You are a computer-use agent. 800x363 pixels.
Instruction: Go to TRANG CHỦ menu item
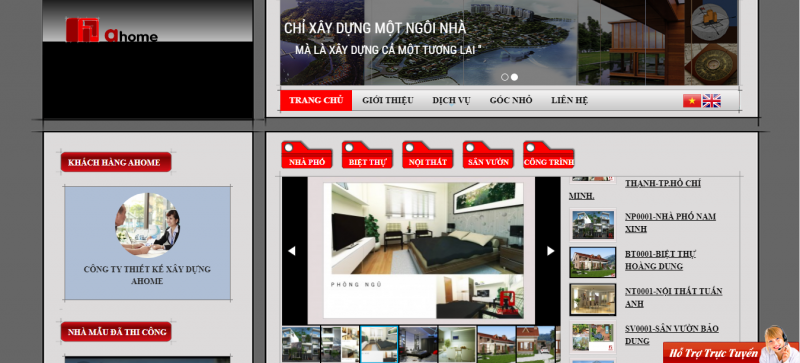[x=316, y=100]
